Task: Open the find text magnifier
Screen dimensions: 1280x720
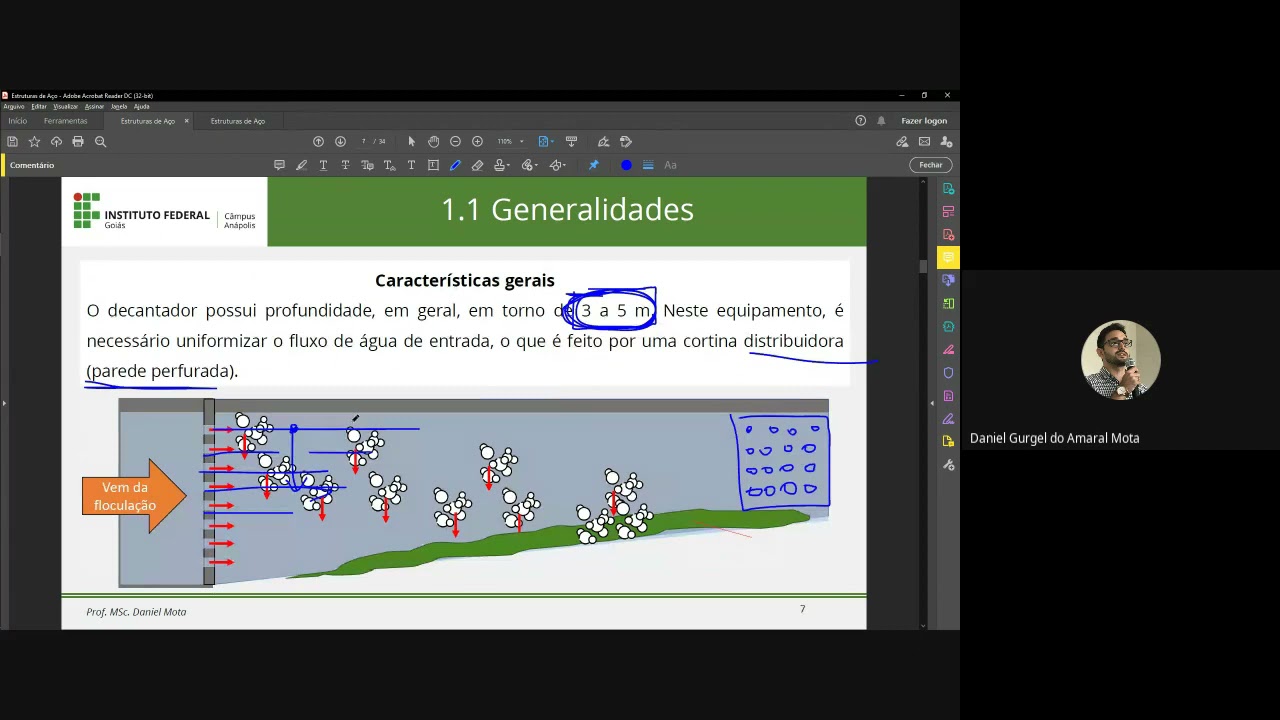Action: (100, 141)
